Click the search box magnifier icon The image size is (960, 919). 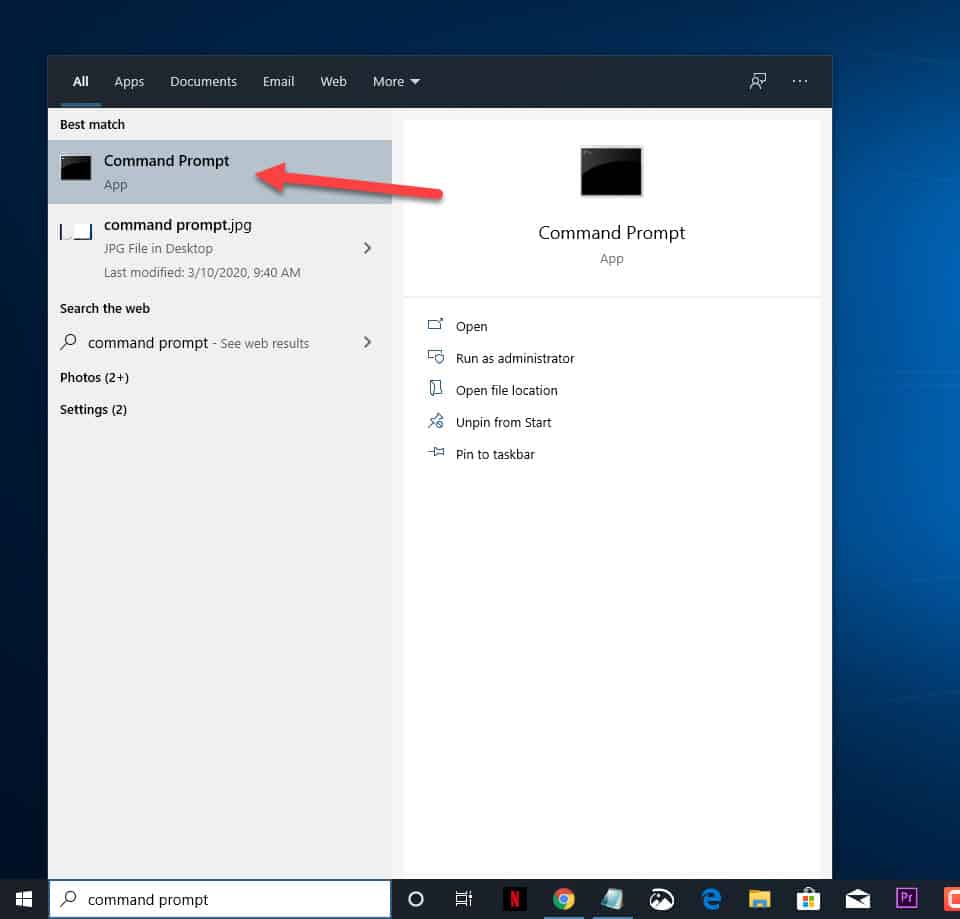(x=69, y=898)
